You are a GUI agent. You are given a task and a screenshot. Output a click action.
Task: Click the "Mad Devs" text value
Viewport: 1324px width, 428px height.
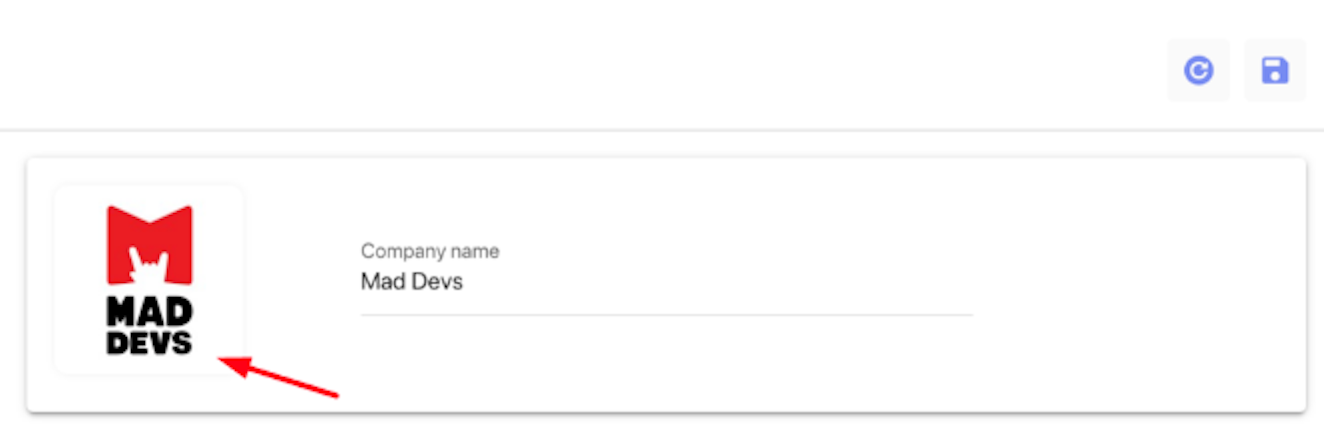(412, 282)
